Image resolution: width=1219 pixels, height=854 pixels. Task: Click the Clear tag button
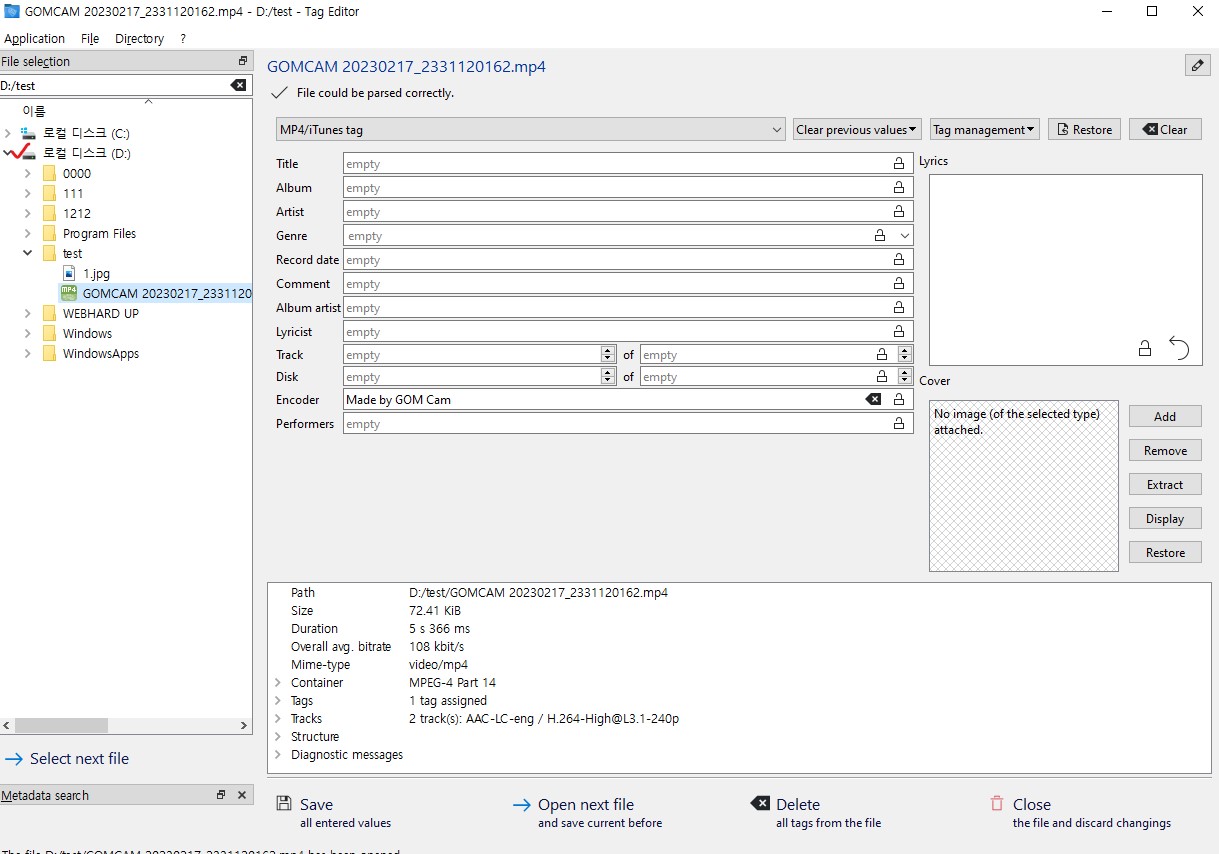tap(1165, 129)
